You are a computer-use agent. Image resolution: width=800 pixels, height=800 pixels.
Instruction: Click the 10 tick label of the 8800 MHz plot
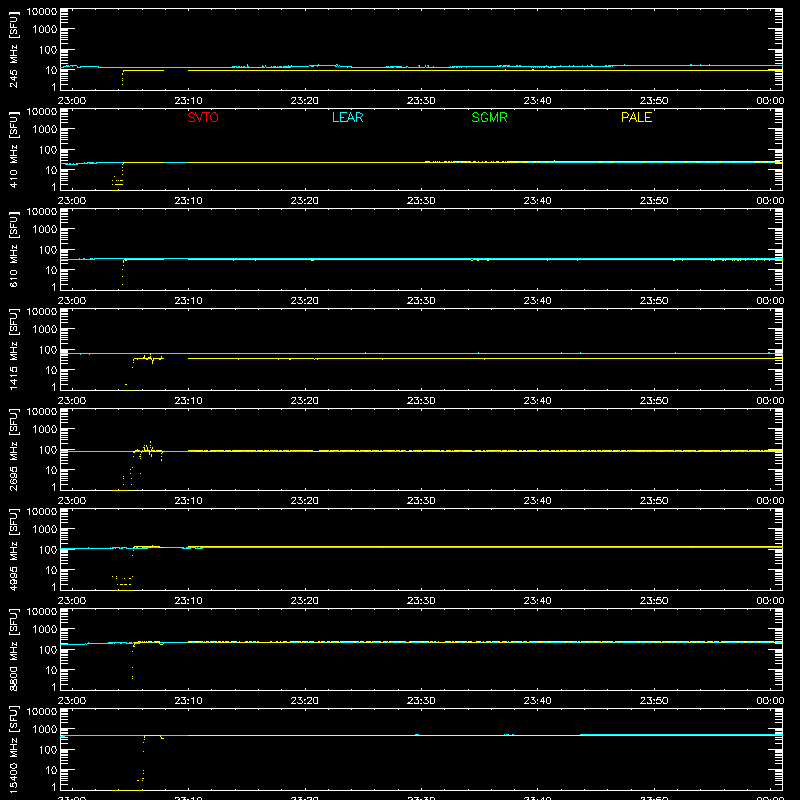(51, 670)
